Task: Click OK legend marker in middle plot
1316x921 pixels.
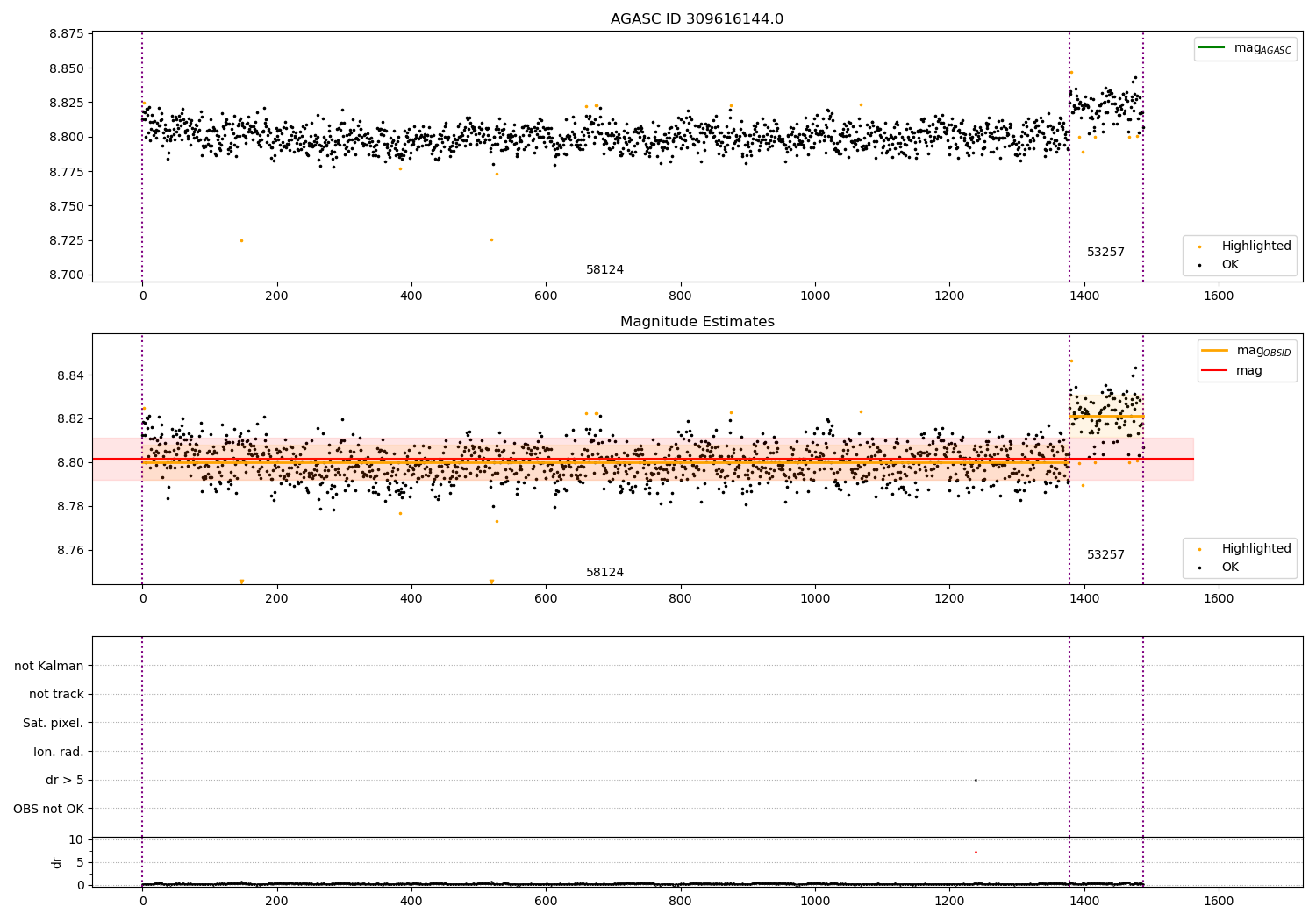Action: 1199,568
